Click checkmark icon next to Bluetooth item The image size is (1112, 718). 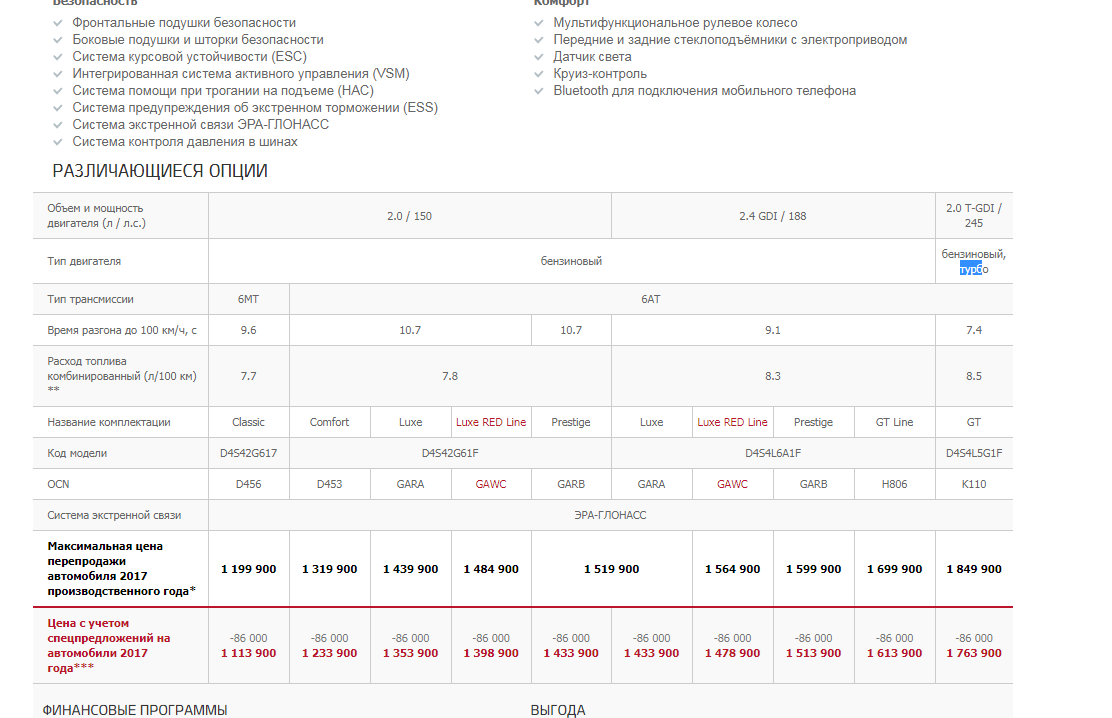[x=541, y=91]
